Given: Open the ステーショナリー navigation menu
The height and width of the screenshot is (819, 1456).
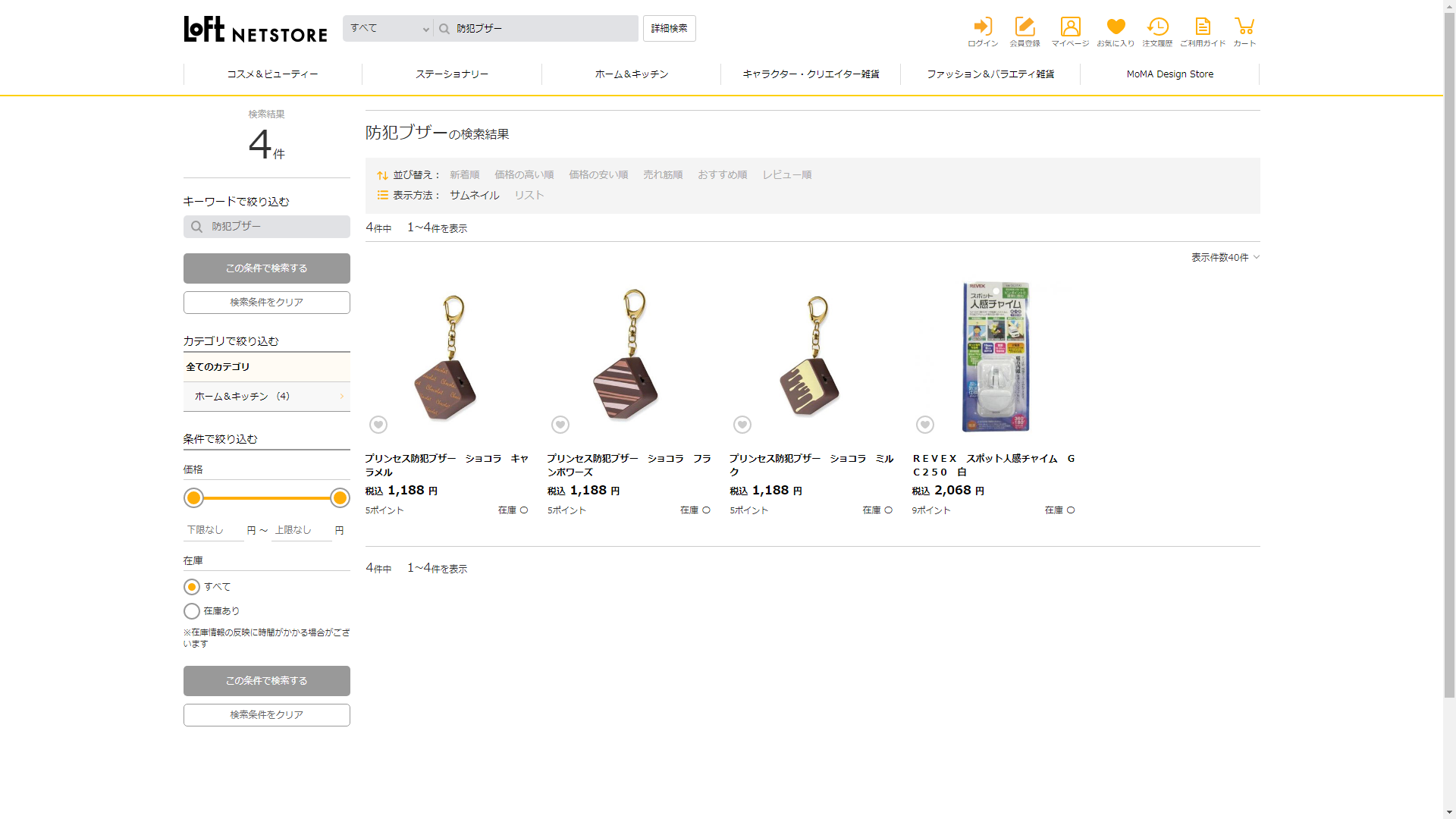Looking at the screenshot, I should pyautogui.click(x=452, y=74).
